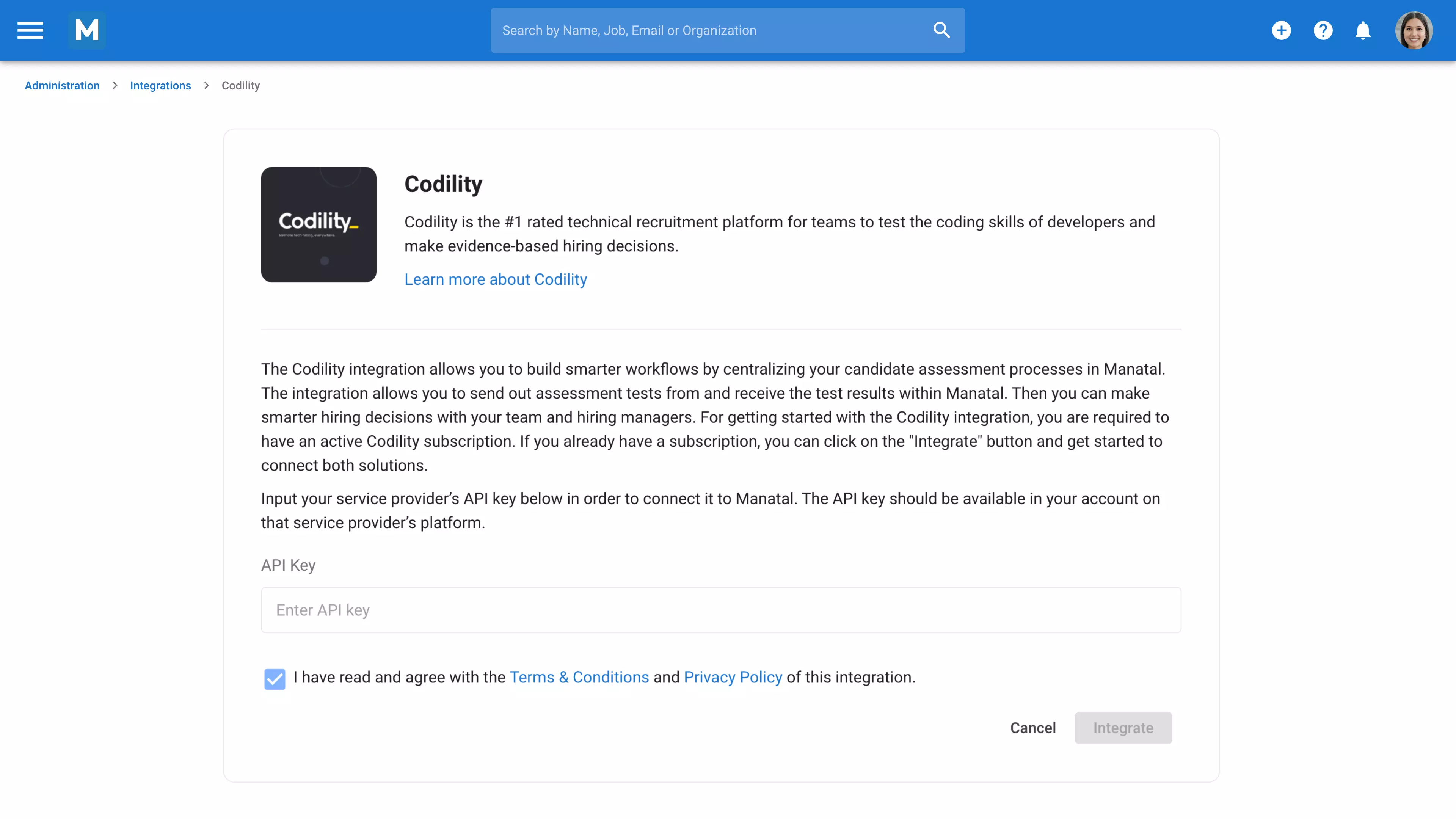Open the Privacy Policy link
The width and height of the screenshot is (1456, 819).
click(732, 677)
